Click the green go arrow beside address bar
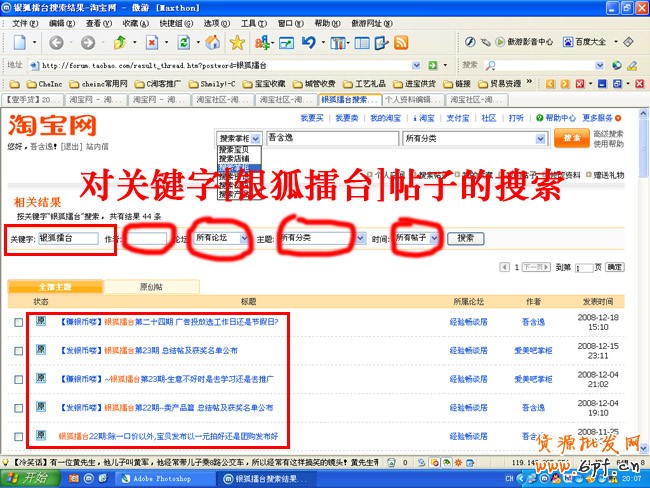The width and height of the screenshot is (650, 488). coord(433,65)
